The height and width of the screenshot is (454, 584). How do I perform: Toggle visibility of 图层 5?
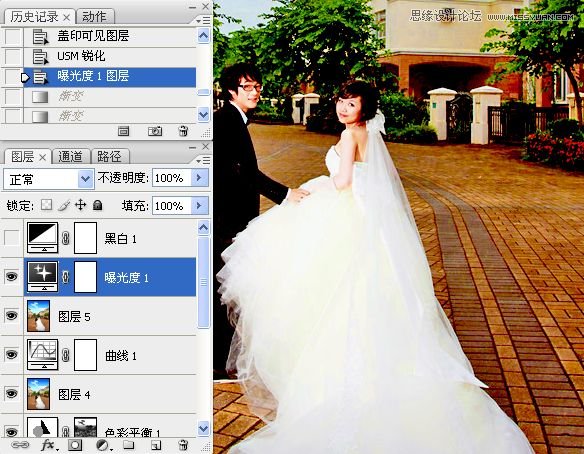(12, 316)
